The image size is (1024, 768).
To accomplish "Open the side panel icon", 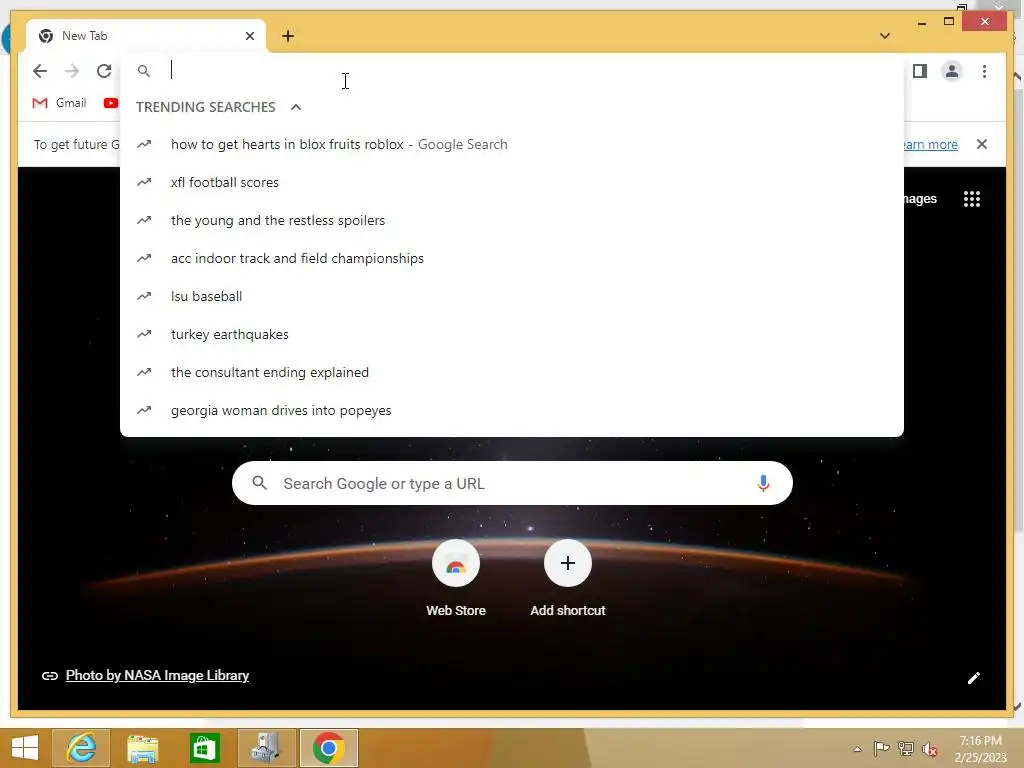I will coord(920,71).
